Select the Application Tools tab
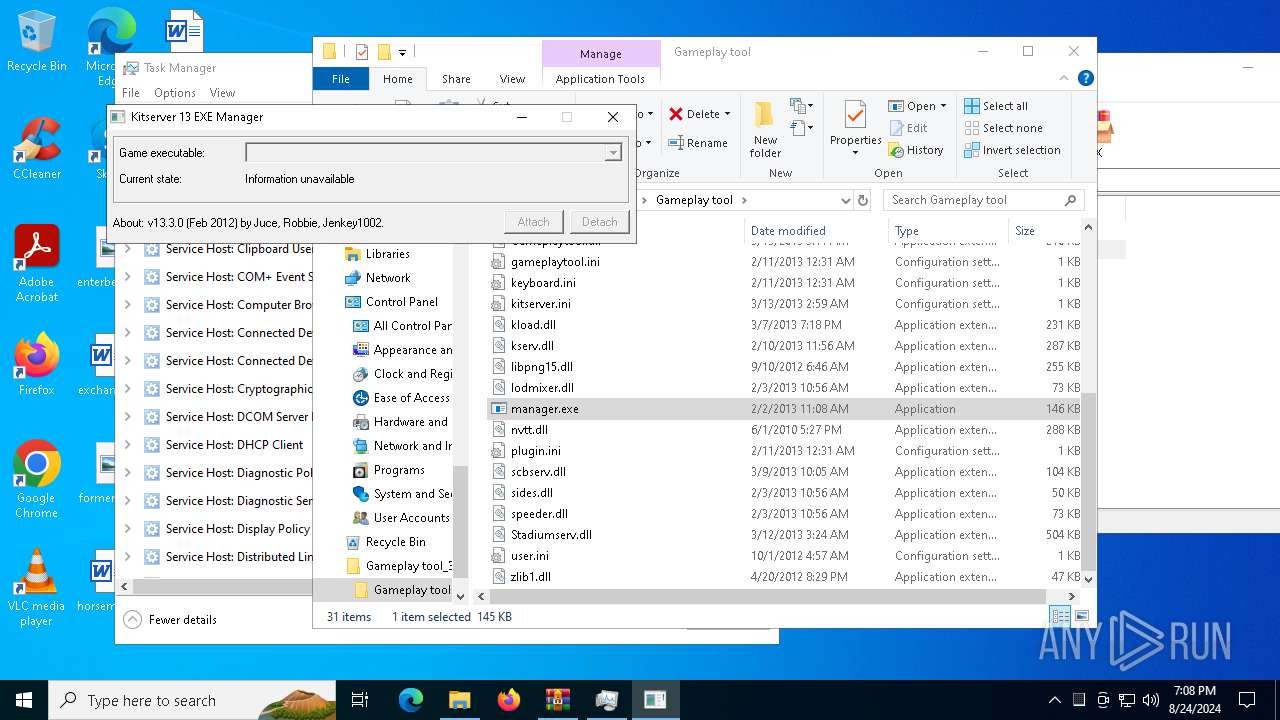Viewport: 1280px width, 720px height. [600, 79]
